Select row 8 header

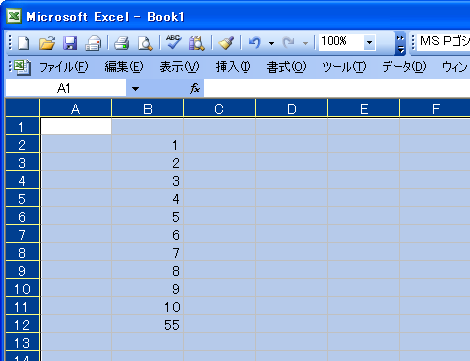22,252
